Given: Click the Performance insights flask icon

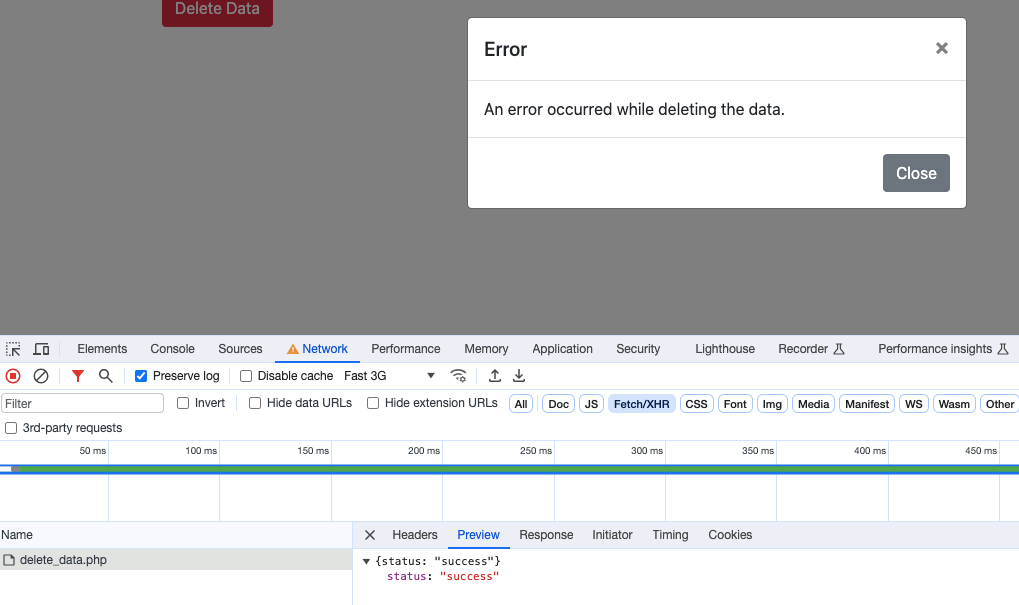Looking at the screenshot, I should [x=1003, y=349].
